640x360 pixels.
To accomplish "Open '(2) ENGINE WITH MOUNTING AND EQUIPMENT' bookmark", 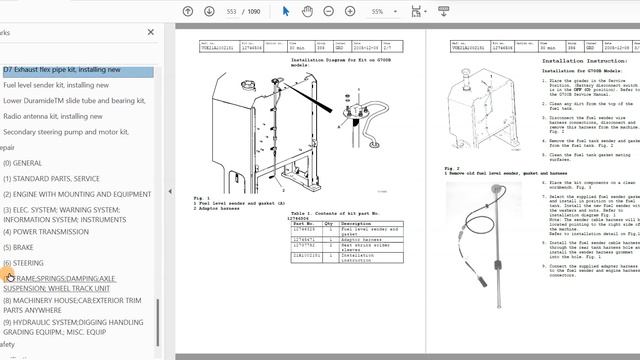I will pos(77,194).
